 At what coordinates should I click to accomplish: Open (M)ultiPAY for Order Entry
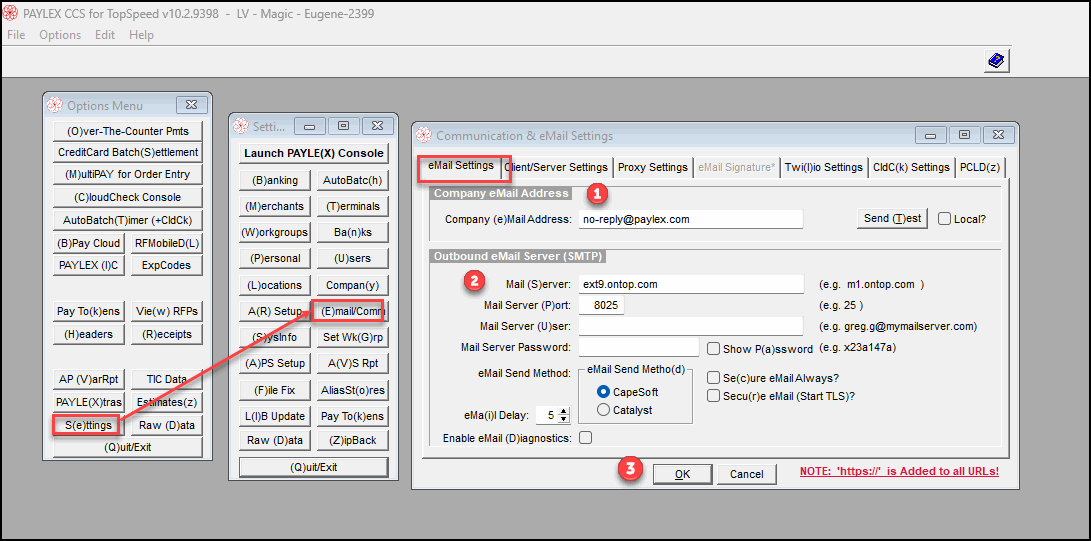tap(128, 174)
